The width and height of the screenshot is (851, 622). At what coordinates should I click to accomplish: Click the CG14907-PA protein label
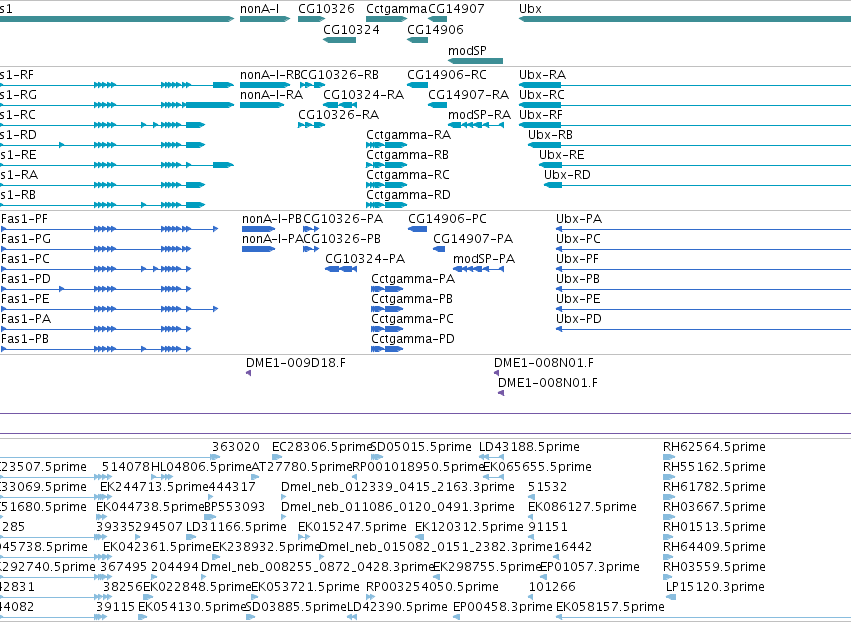click(473, 239)
